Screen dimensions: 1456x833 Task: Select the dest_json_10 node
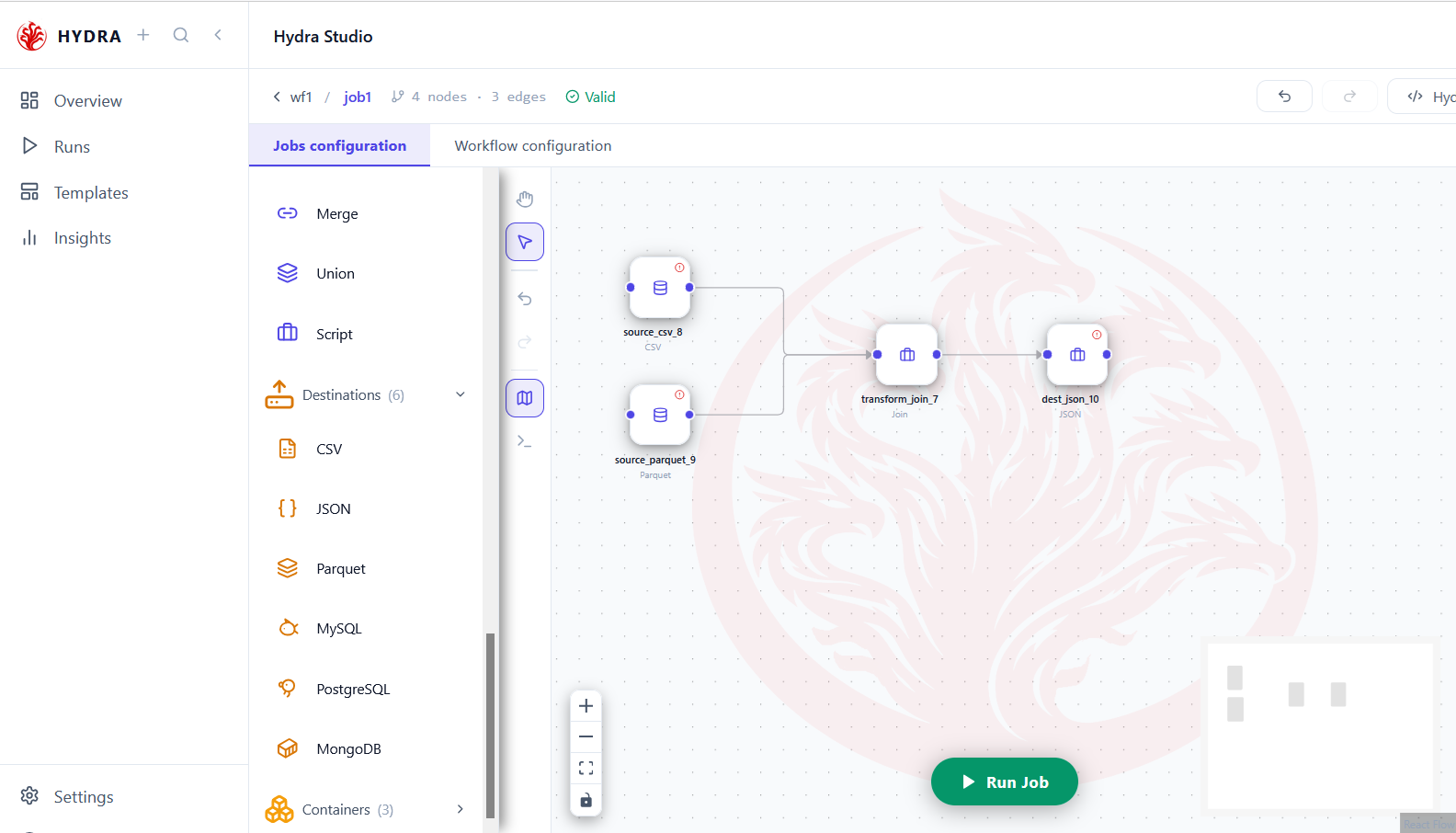[1077, 355]
